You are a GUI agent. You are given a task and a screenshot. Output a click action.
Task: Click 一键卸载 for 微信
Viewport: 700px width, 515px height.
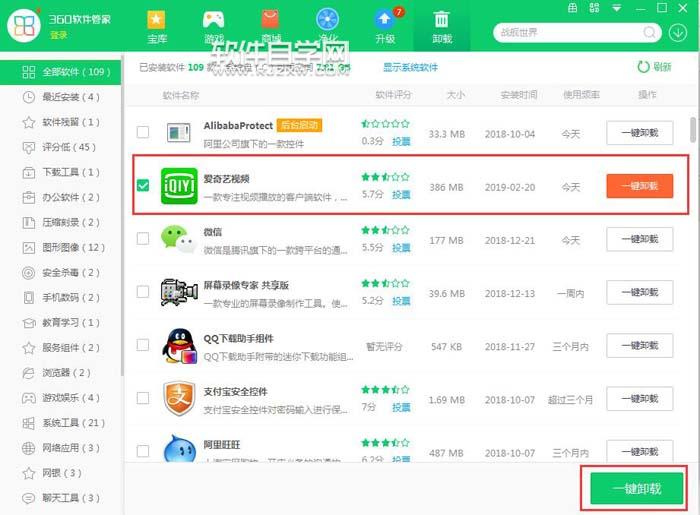(640, 239)
